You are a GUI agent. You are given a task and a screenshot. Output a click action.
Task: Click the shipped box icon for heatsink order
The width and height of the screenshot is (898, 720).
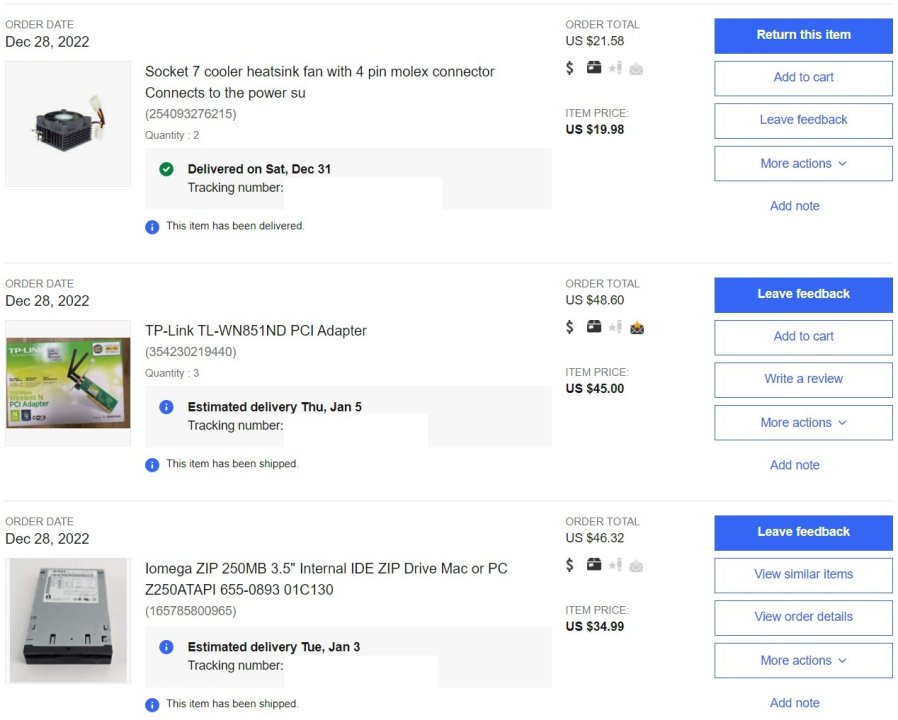[x=594, y=68]
